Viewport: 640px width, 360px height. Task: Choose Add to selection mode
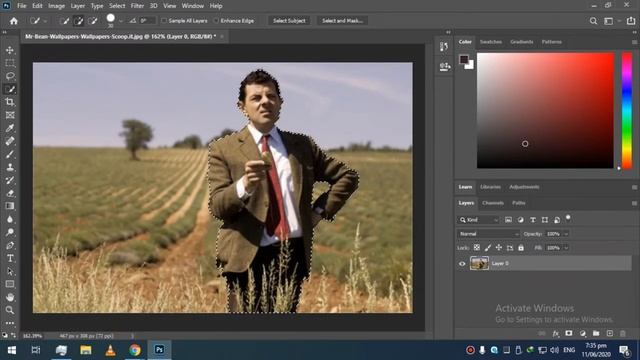78,21
